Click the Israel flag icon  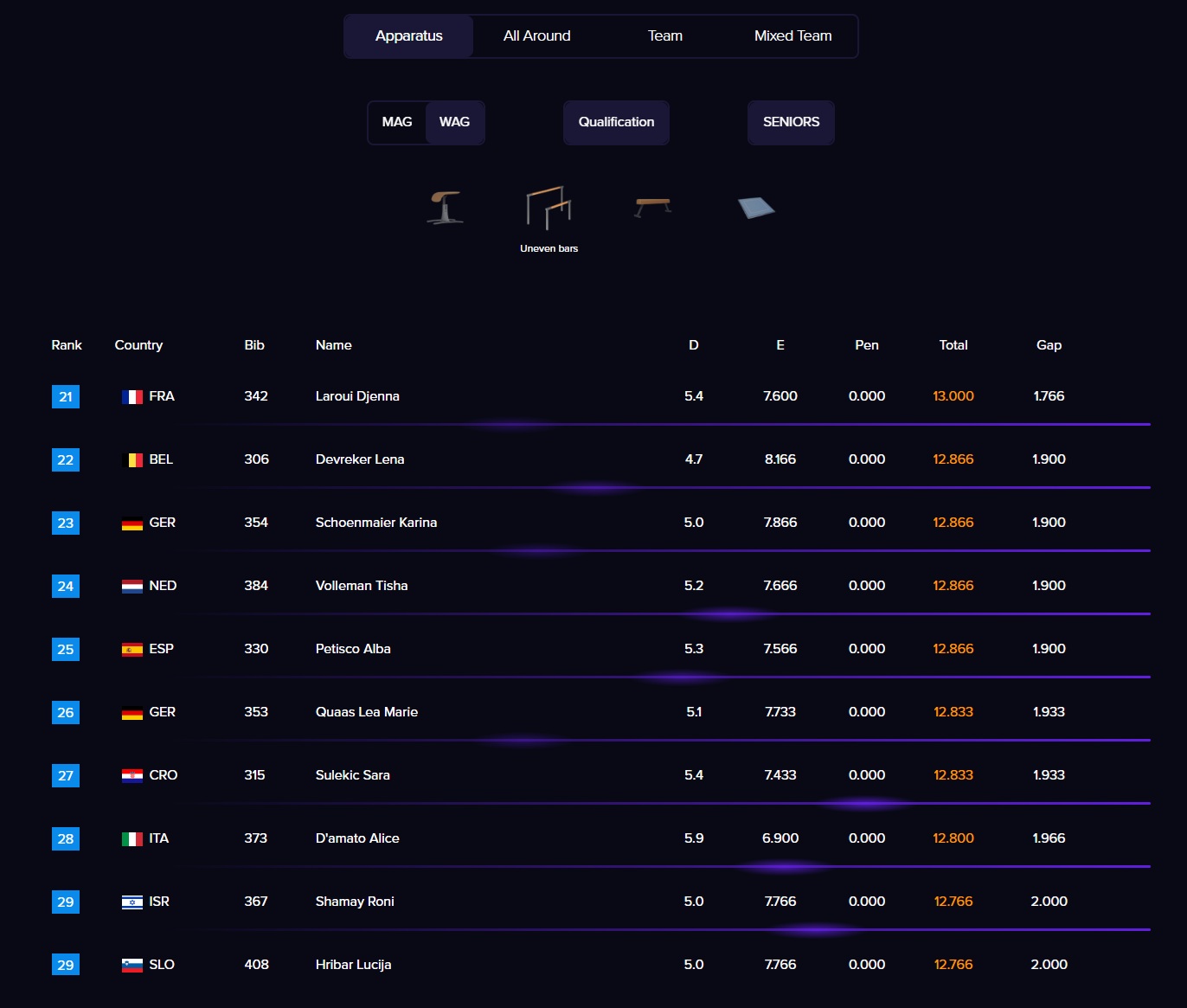tap(132, 902)
